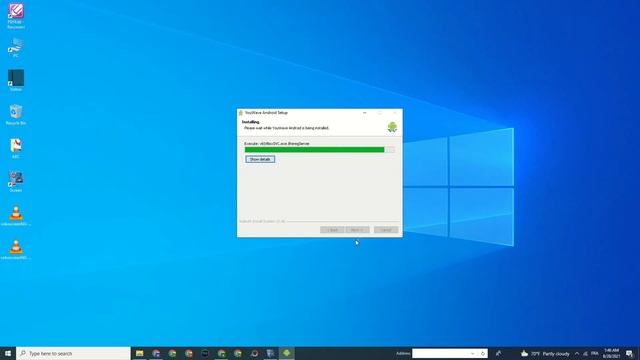Click the "Installing" heading text
Viewport: 640px width, 360px height.
[x=250, y=122]
